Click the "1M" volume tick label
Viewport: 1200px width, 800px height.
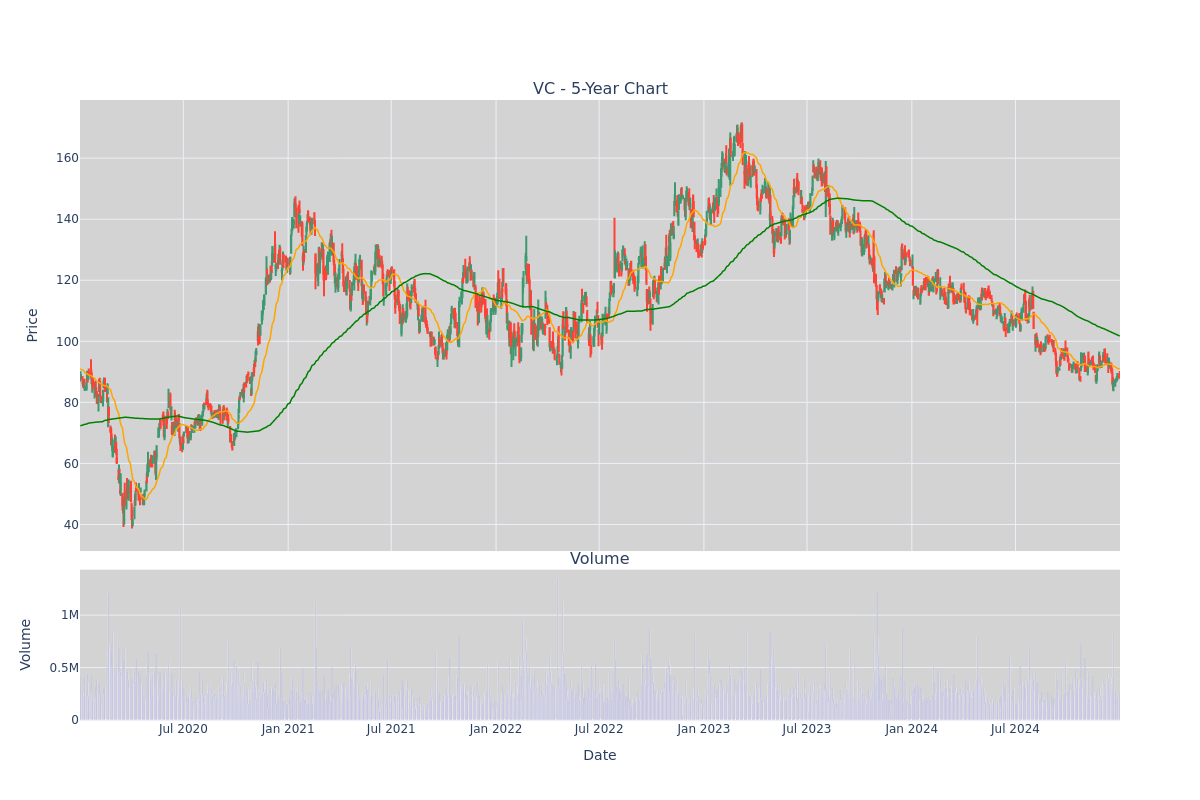(70, 615)
